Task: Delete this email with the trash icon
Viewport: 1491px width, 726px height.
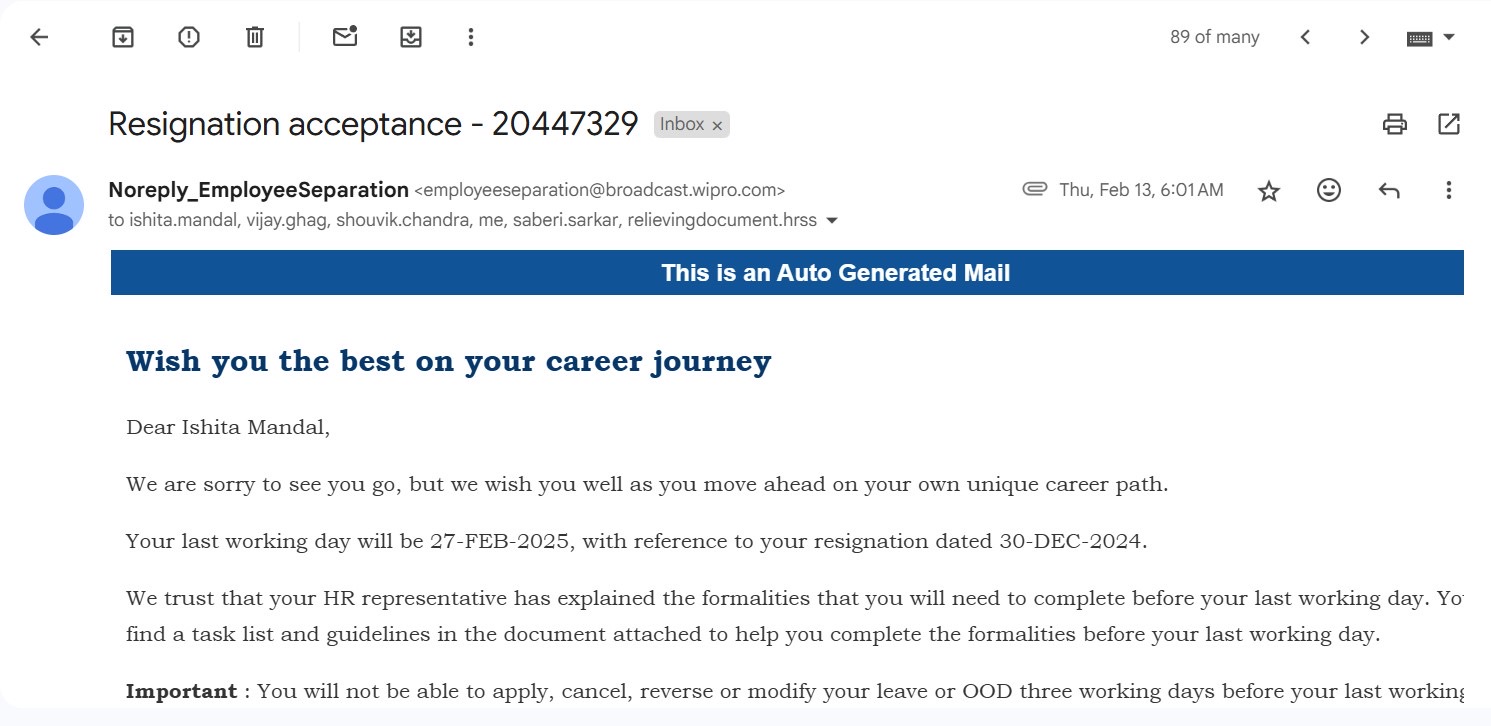Action: [x=255, y=37]
